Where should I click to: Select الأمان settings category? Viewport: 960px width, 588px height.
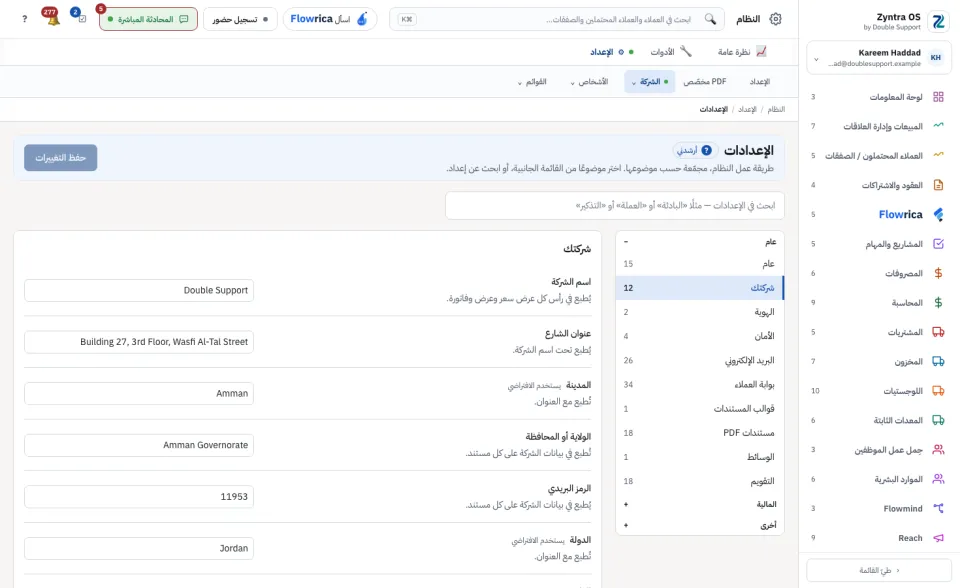[x=700, y=336]
